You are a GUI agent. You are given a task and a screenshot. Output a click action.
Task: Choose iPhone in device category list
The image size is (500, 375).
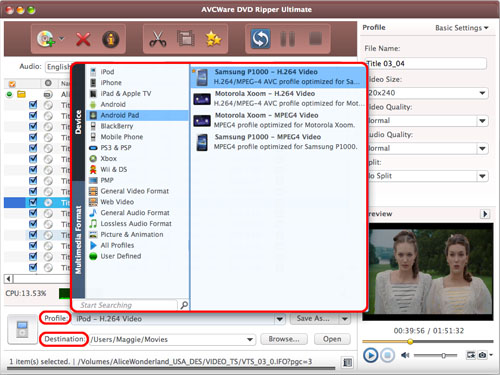click(x=137, y=83)
